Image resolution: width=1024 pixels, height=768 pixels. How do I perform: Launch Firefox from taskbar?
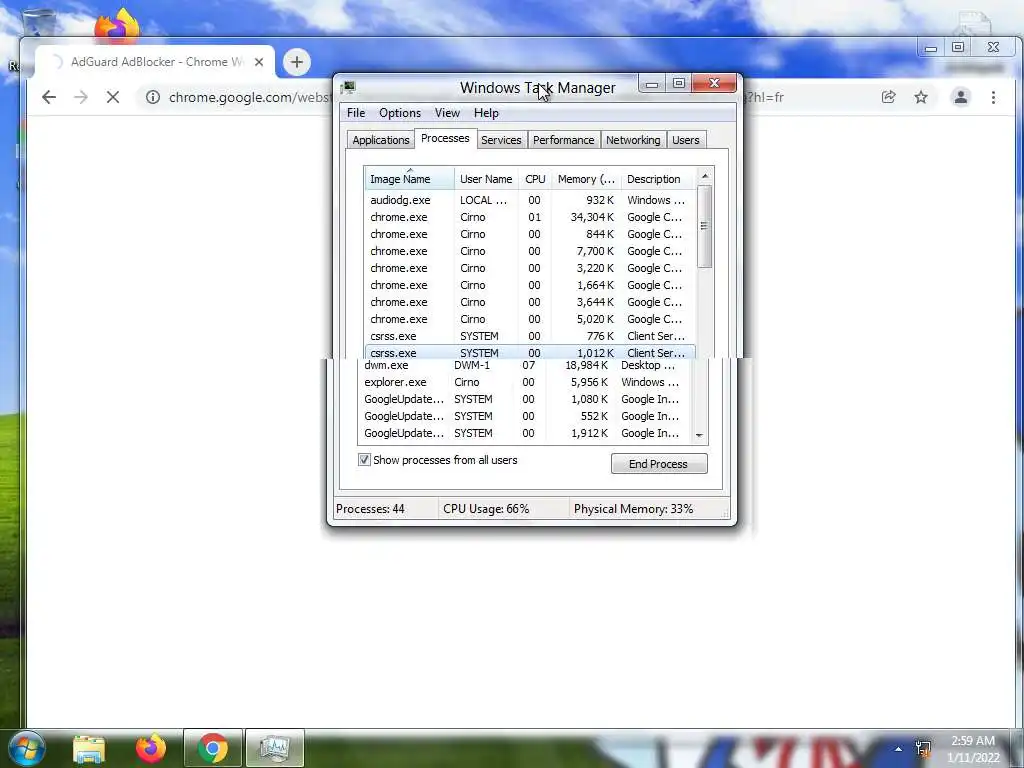(x=151, y=748)
